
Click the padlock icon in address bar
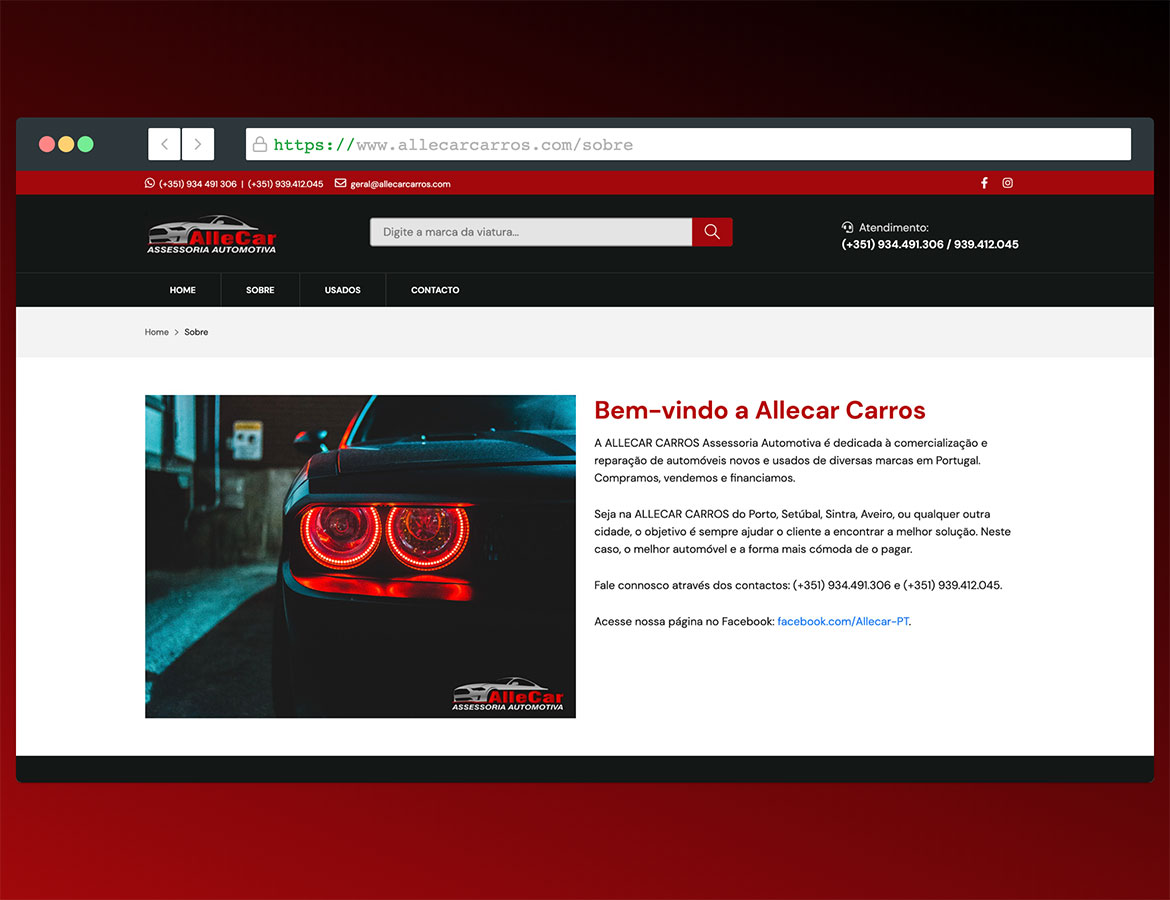click(x=260, y=144)
